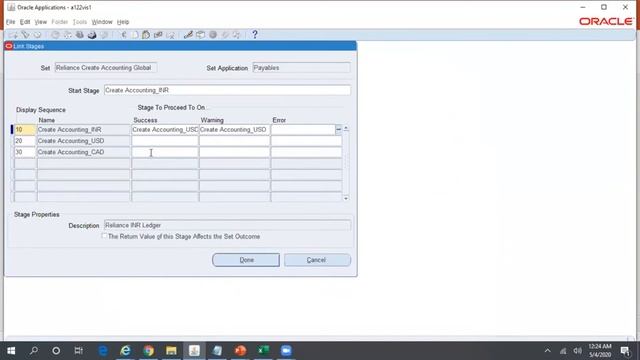This screenshot has width=640, height=360.
Task: Open File Explorer from taskbar
Action: coord(171,351)
